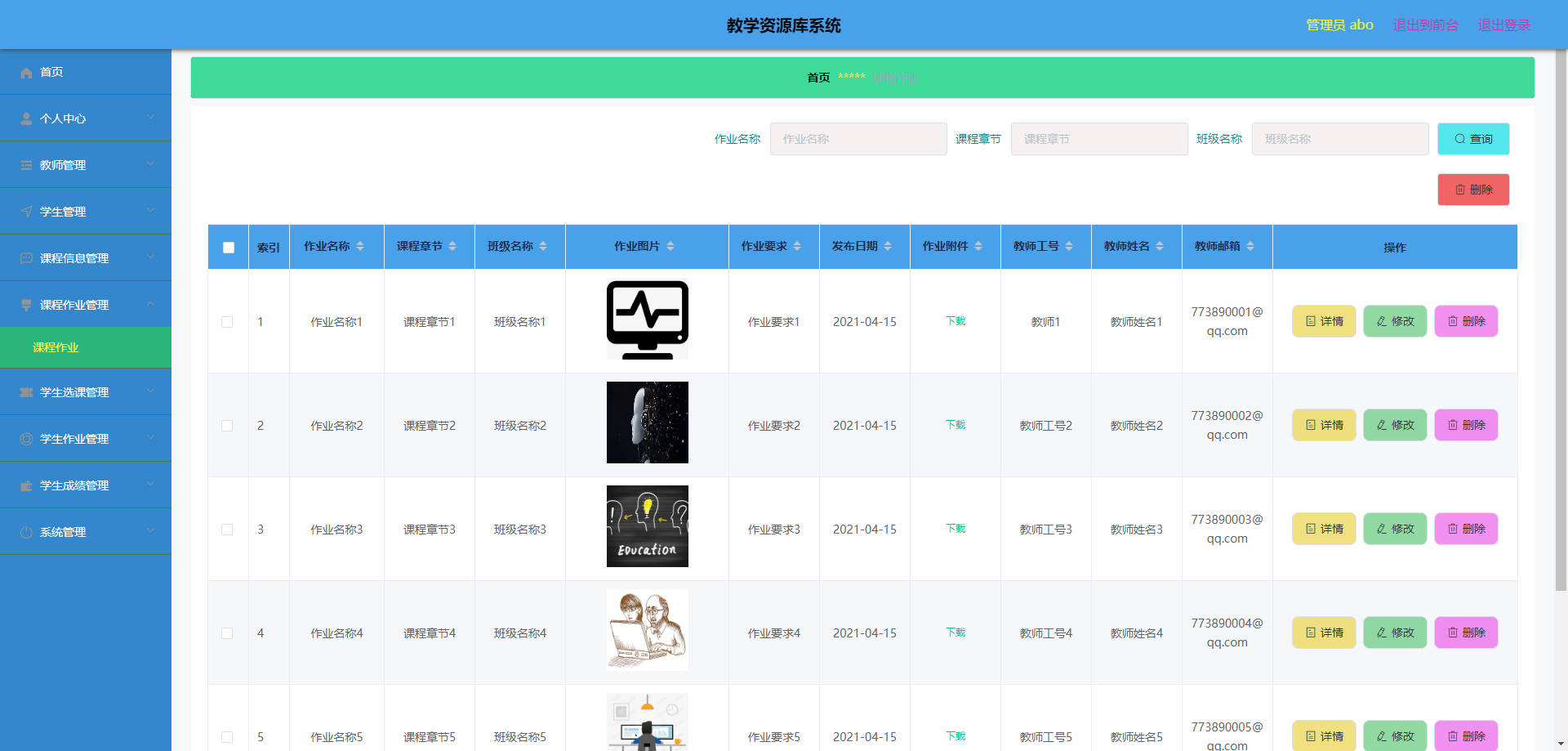Click the circle icon beside 学生作业管理
Screen dimensions: 1568x751
(26, 440)
